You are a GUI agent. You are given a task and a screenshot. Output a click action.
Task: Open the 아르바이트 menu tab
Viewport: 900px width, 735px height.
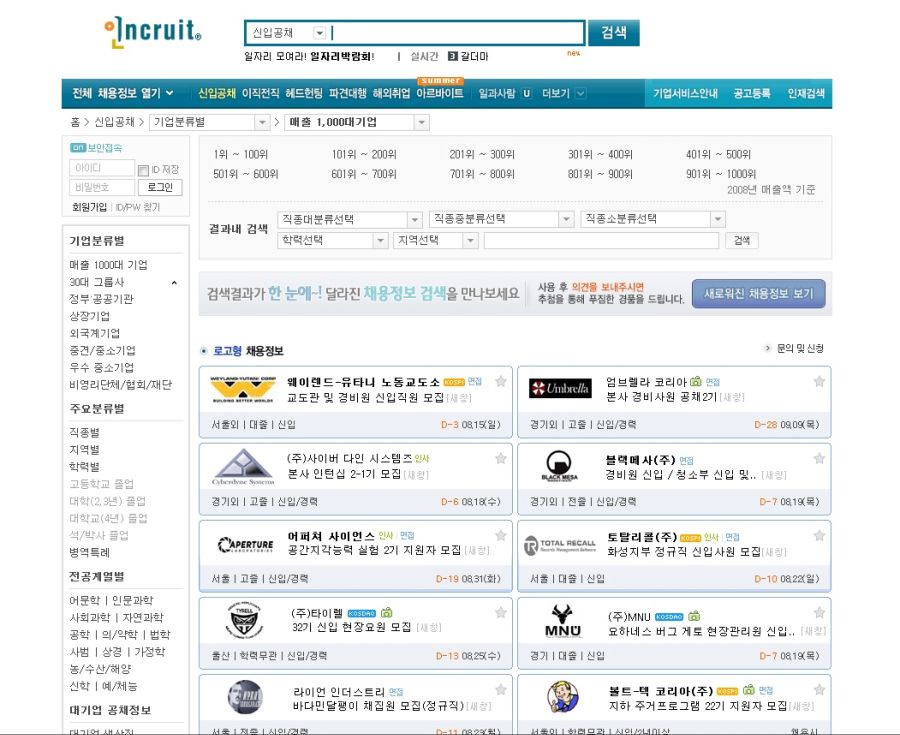(440, 93)
